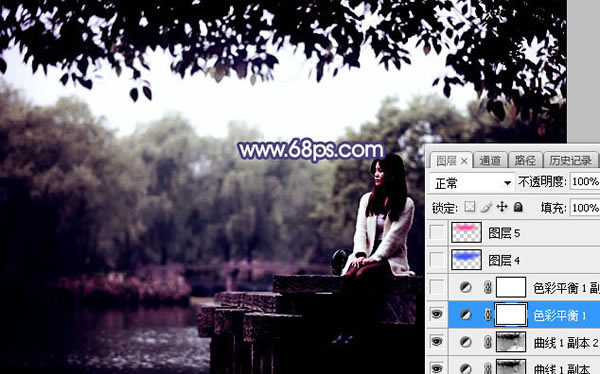600x374 pixels.
Task: Show hidden layer 图层 4
Action: pyautogui.click(x=437, y=260)
